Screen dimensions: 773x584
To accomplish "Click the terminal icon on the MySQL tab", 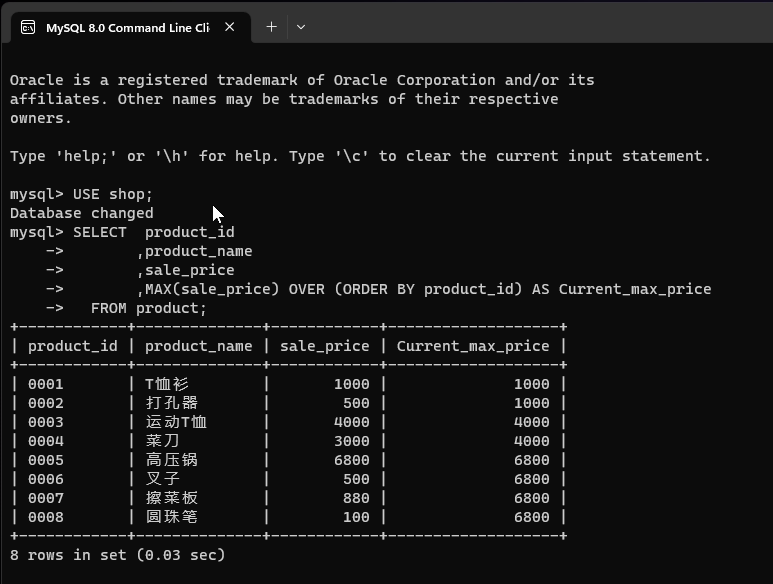I will (29, 27).
